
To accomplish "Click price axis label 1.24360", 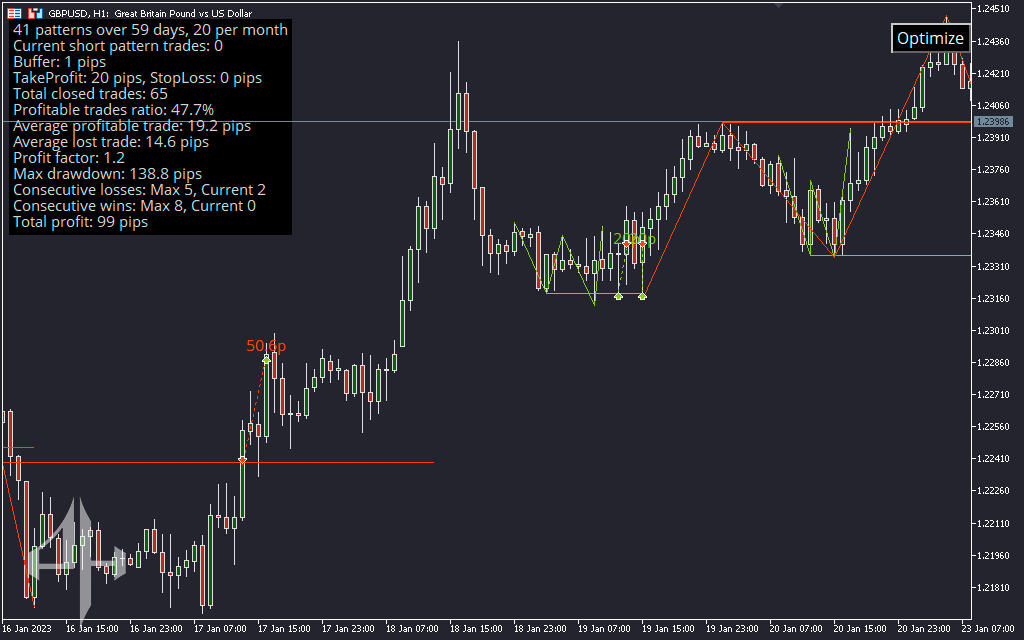I will point(993,41).
